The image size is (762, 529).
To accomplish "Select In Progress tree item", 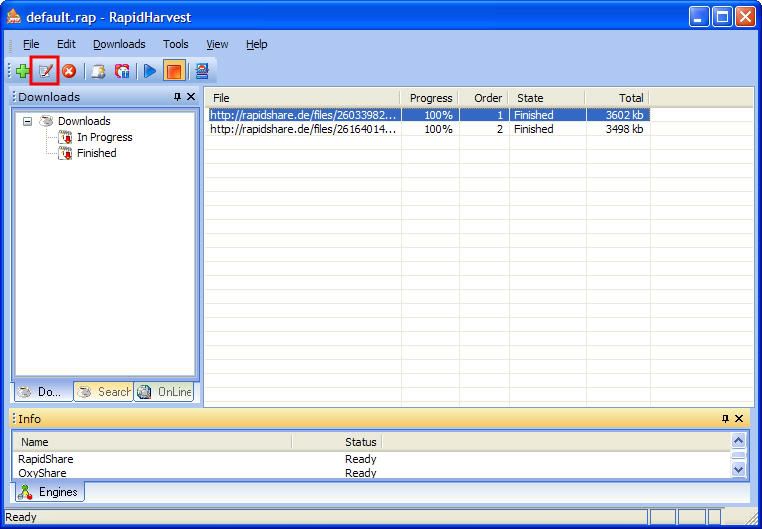I will 104,137.
